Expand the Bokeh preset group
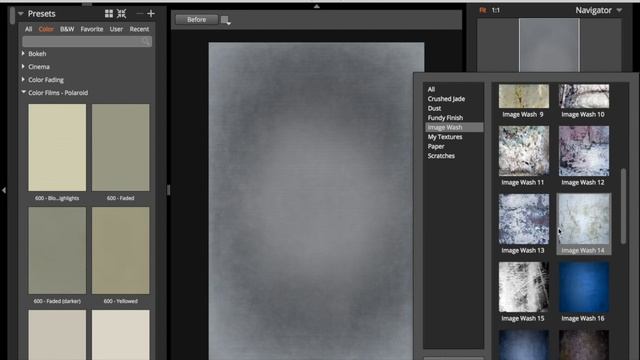The width and height of the screenshot is (640, 360). click(x=23, y=53)
